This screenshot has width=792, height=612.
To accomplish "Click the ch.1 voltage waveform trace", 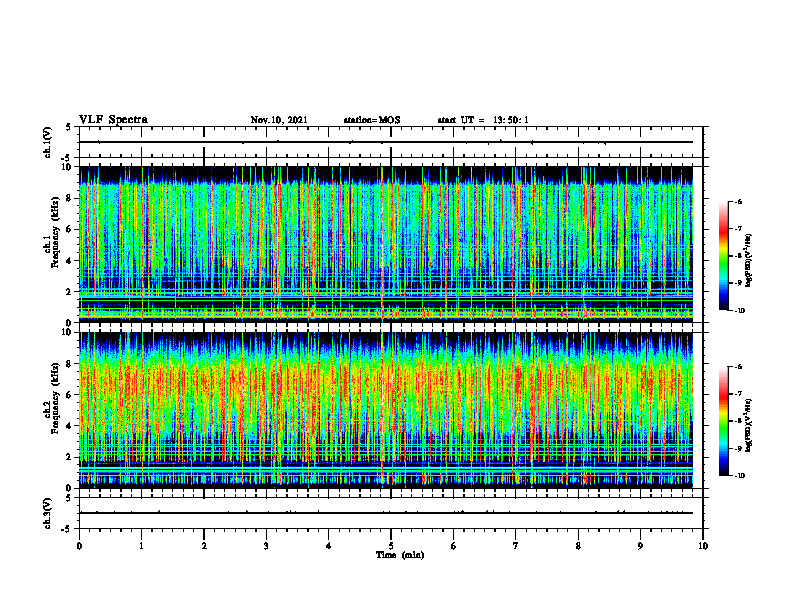I will pos(386,142).
